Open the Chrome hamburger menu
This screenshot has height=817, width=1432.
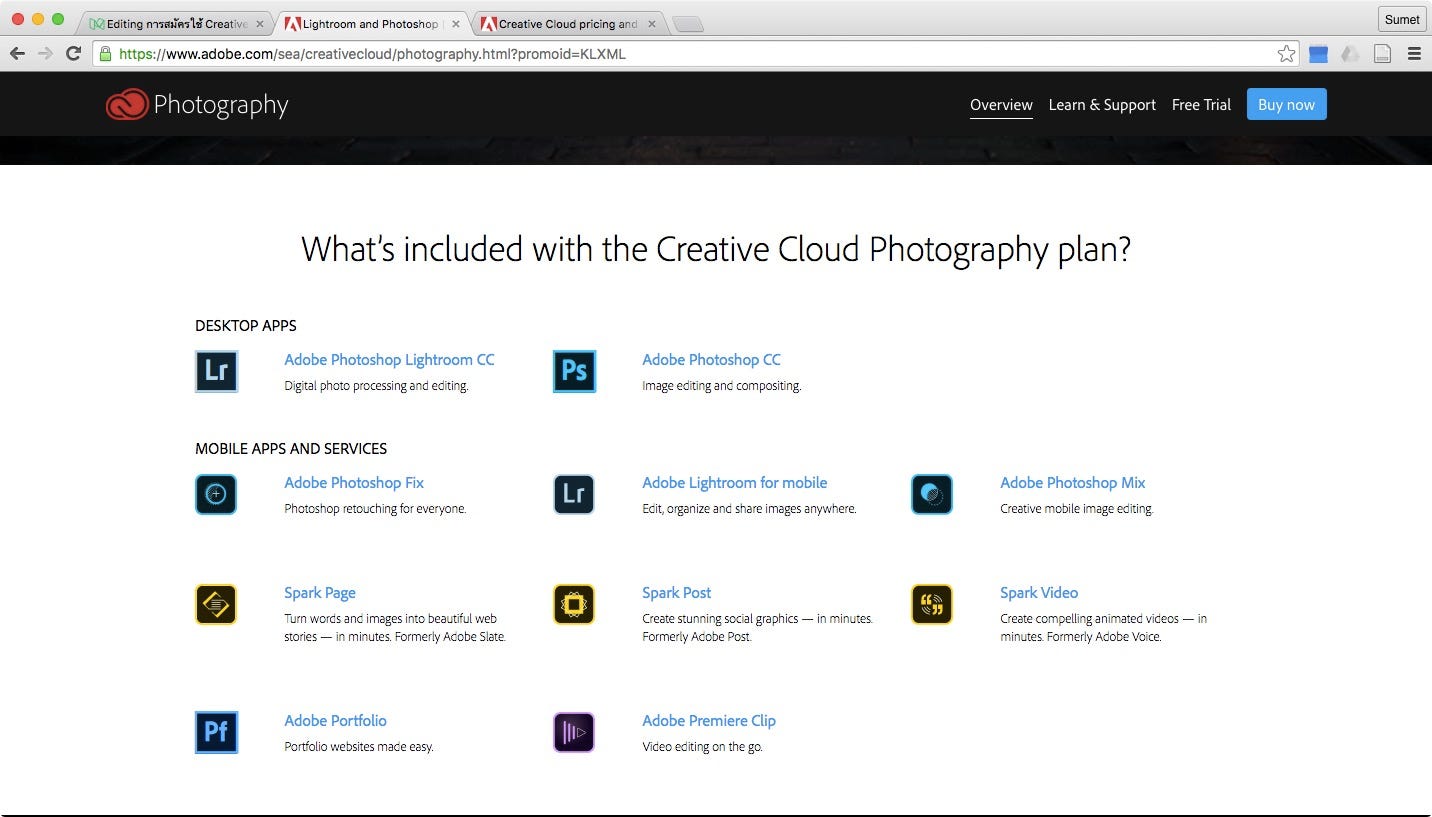click(x=1414, y=54)
